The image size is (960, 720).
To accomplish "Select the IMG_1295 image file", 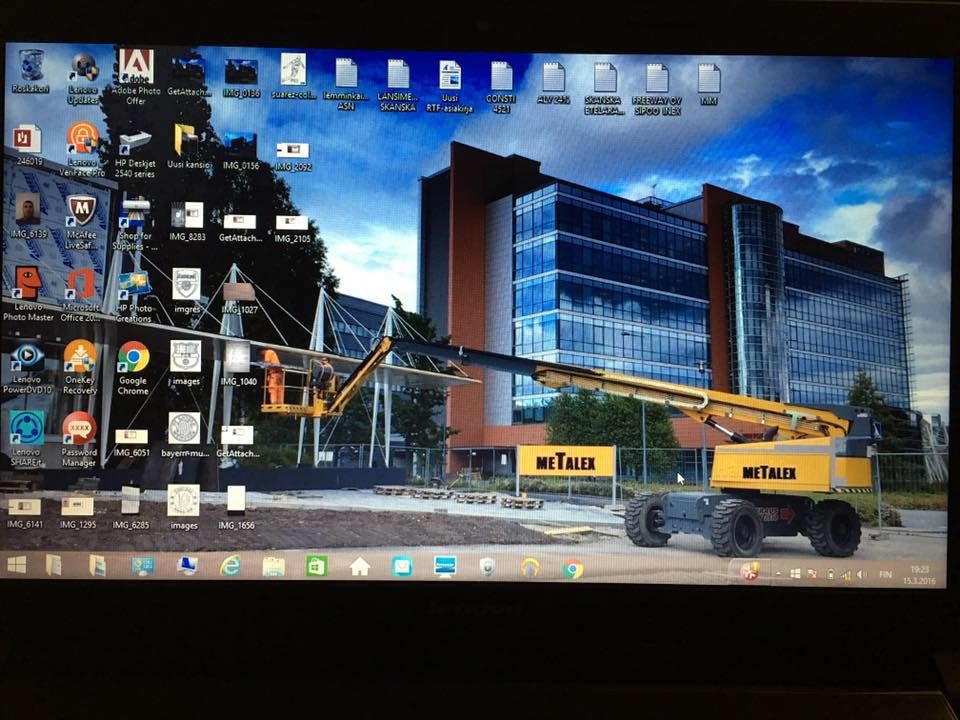I will point(78,513).
